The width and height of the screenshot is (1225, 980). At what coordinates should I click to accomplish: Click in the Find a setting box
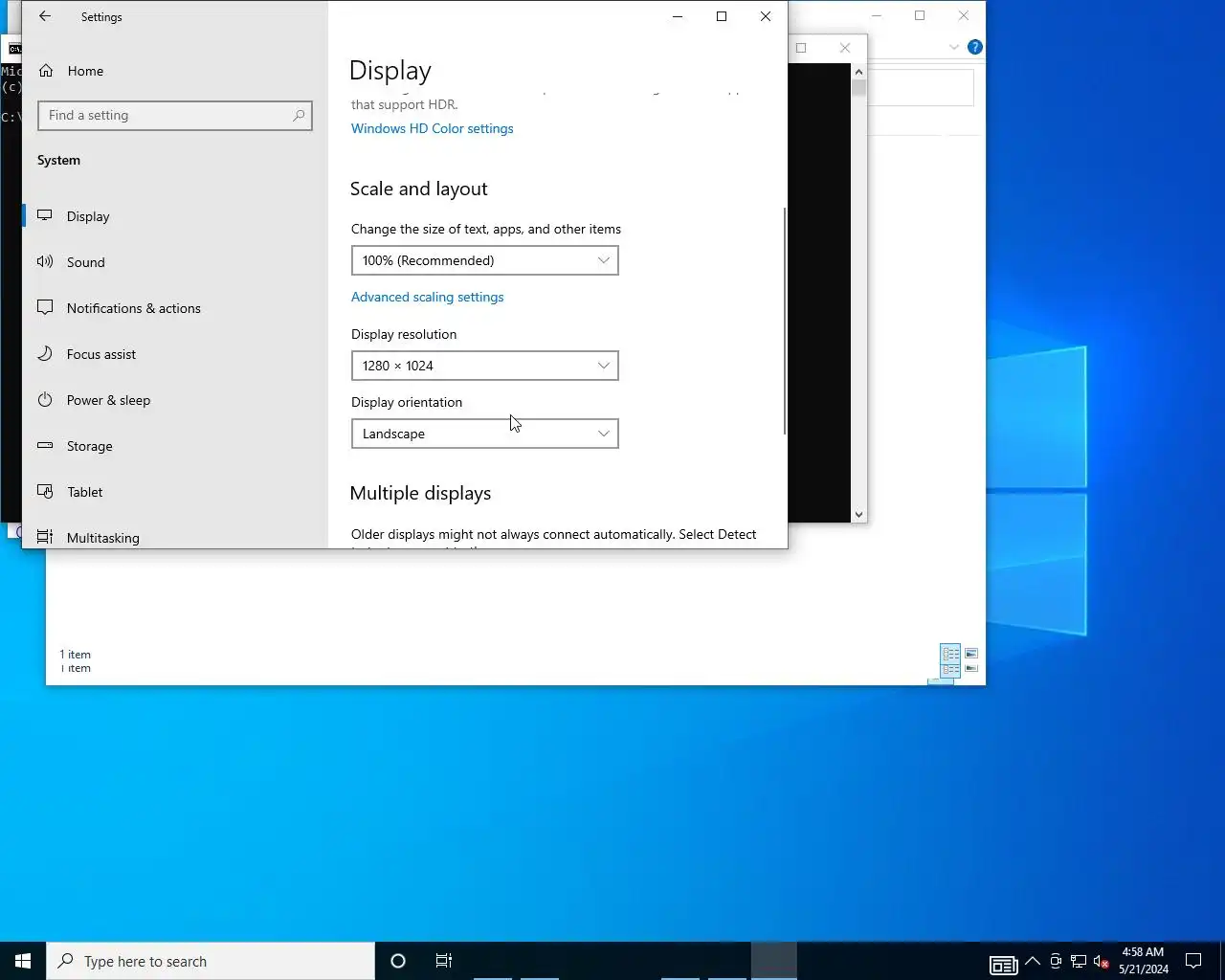click(x=175, y=115)
